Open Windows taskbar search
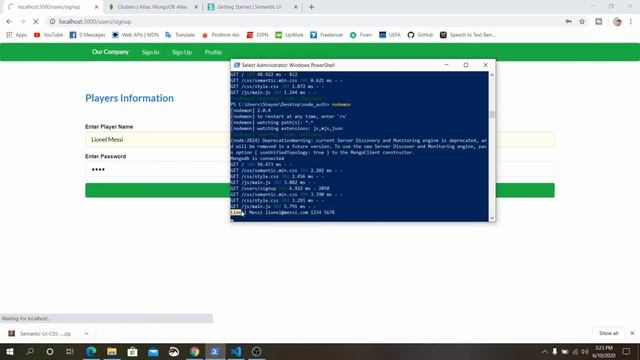 [30, 351]
